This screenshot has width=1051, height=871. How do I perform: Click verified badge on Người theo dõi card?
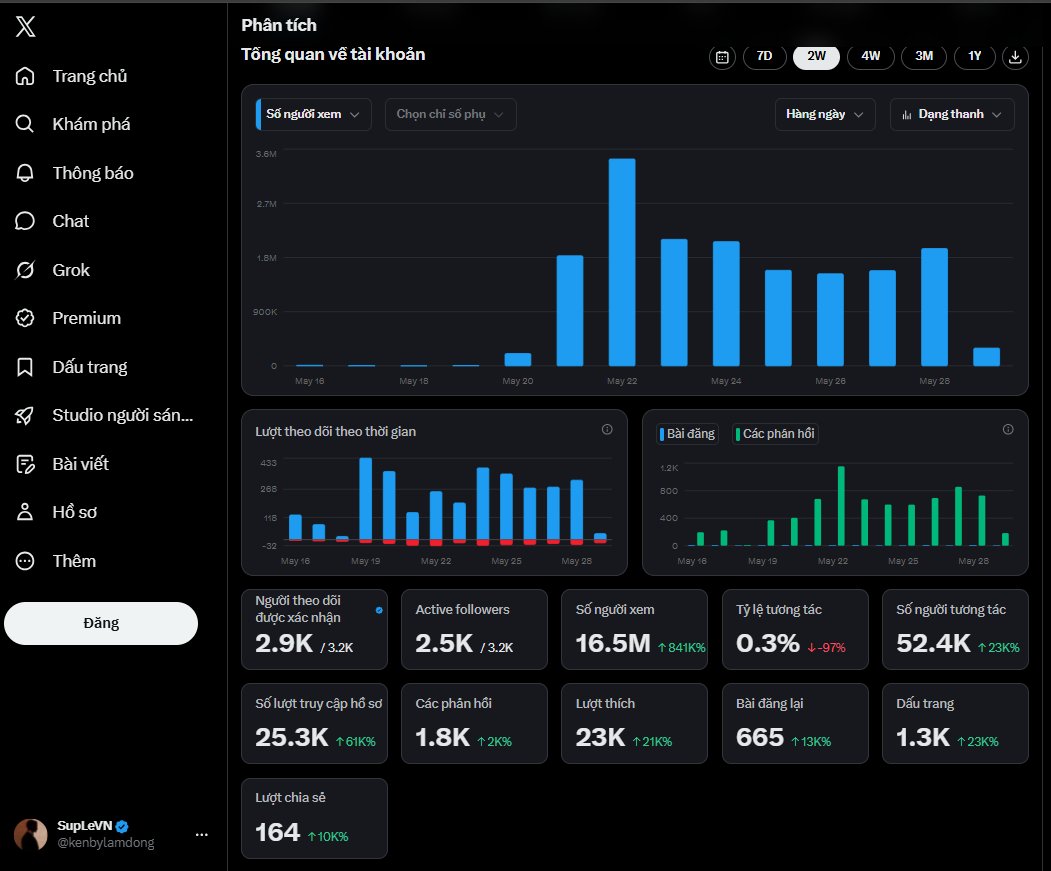pyautogui.click(x=379, y=610)
